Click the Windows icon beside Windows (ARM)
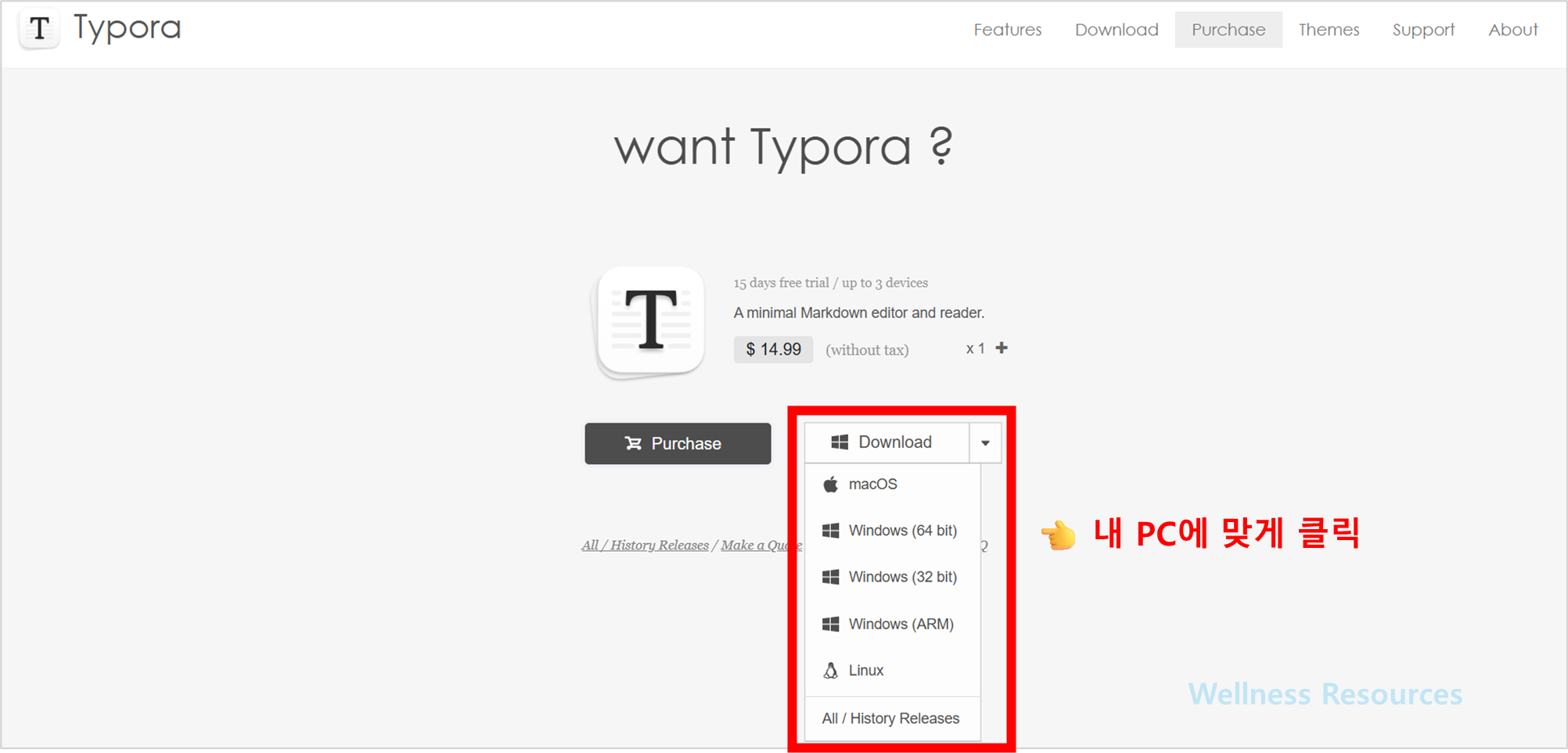Screen dimensions: 1568x753 [x=831, y=624]
